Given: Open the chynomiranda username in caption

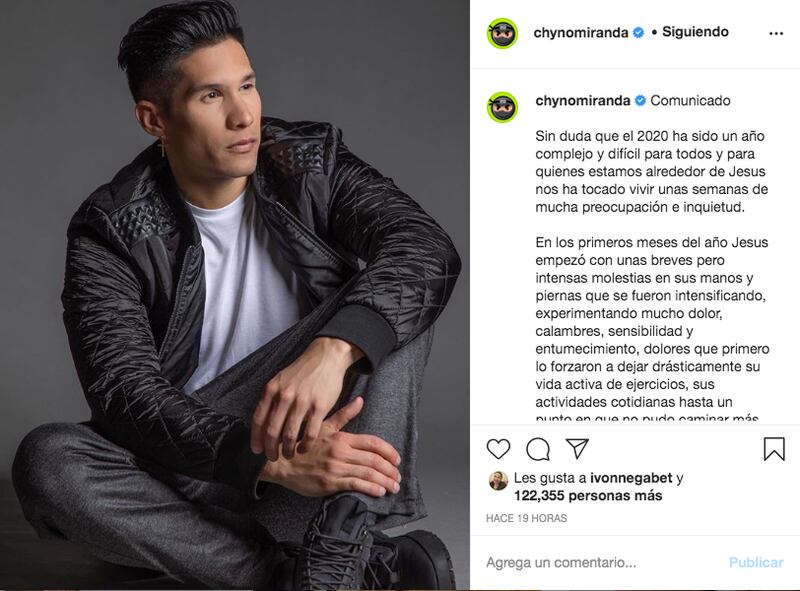Looking at the screenshot, I should [x=583, y=101].
